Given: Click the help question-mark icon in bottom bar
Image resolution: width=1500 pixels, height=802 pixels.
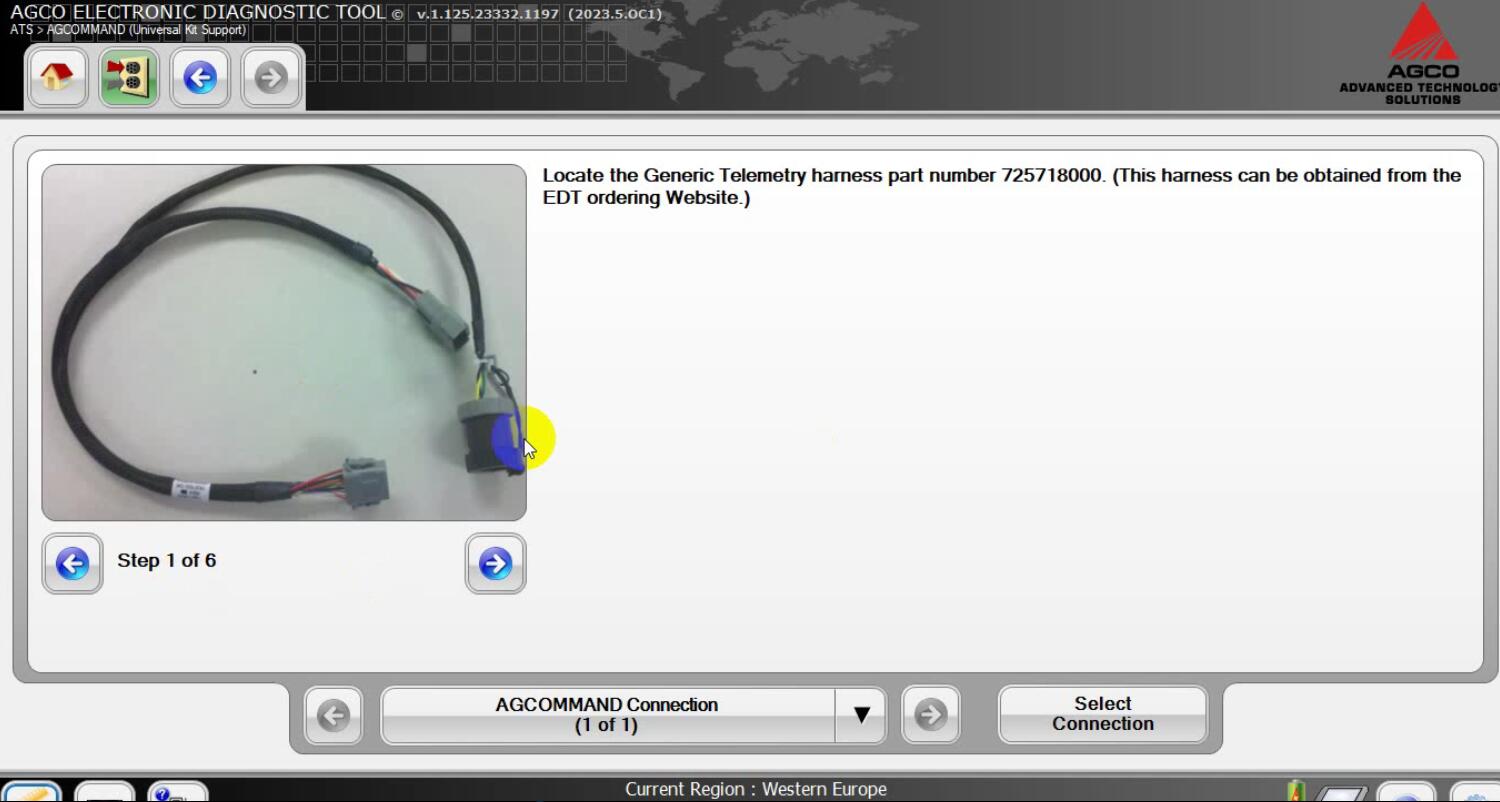Looking at the screenshot, I should click(177, 792).
